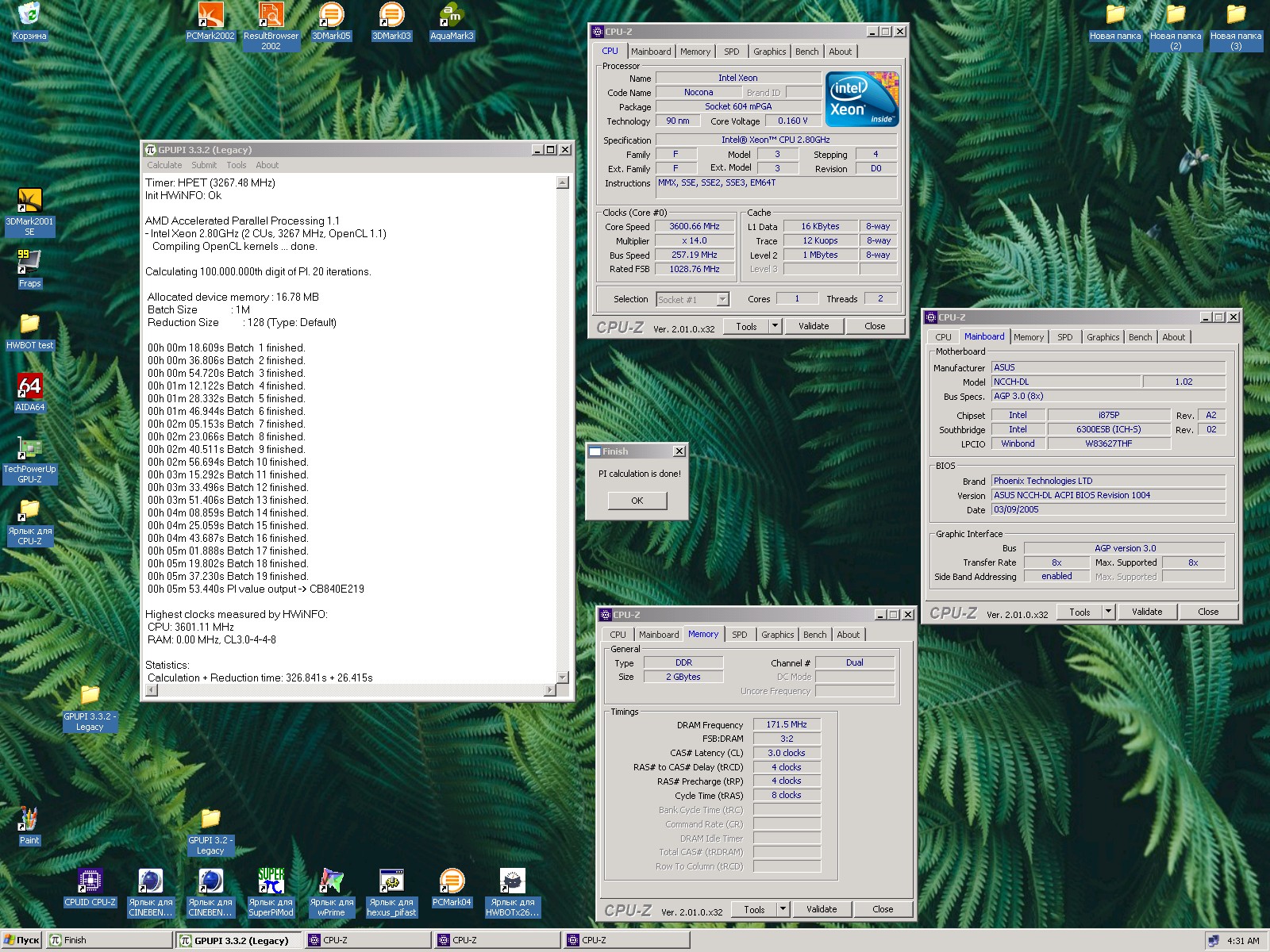Open the Submit menu in GPUPI

pyautogui.click(x=204, y=165)
